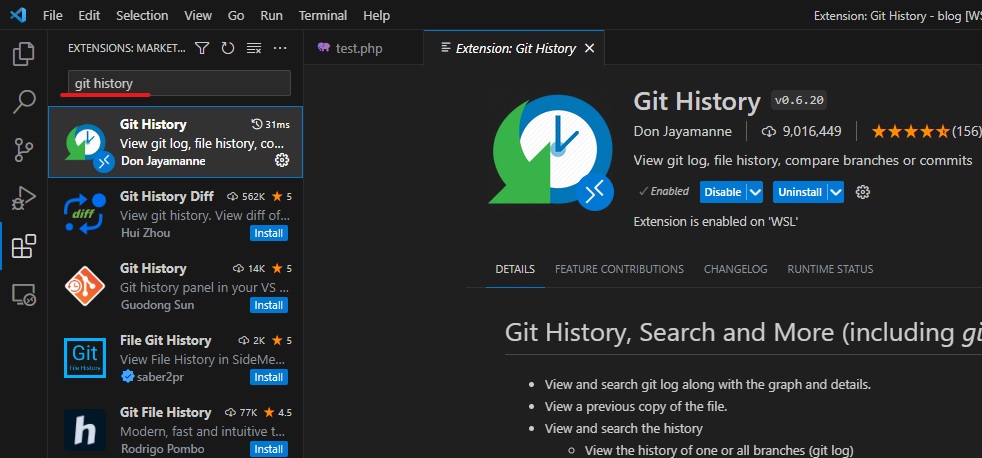Disable the Git History extension

723,192
